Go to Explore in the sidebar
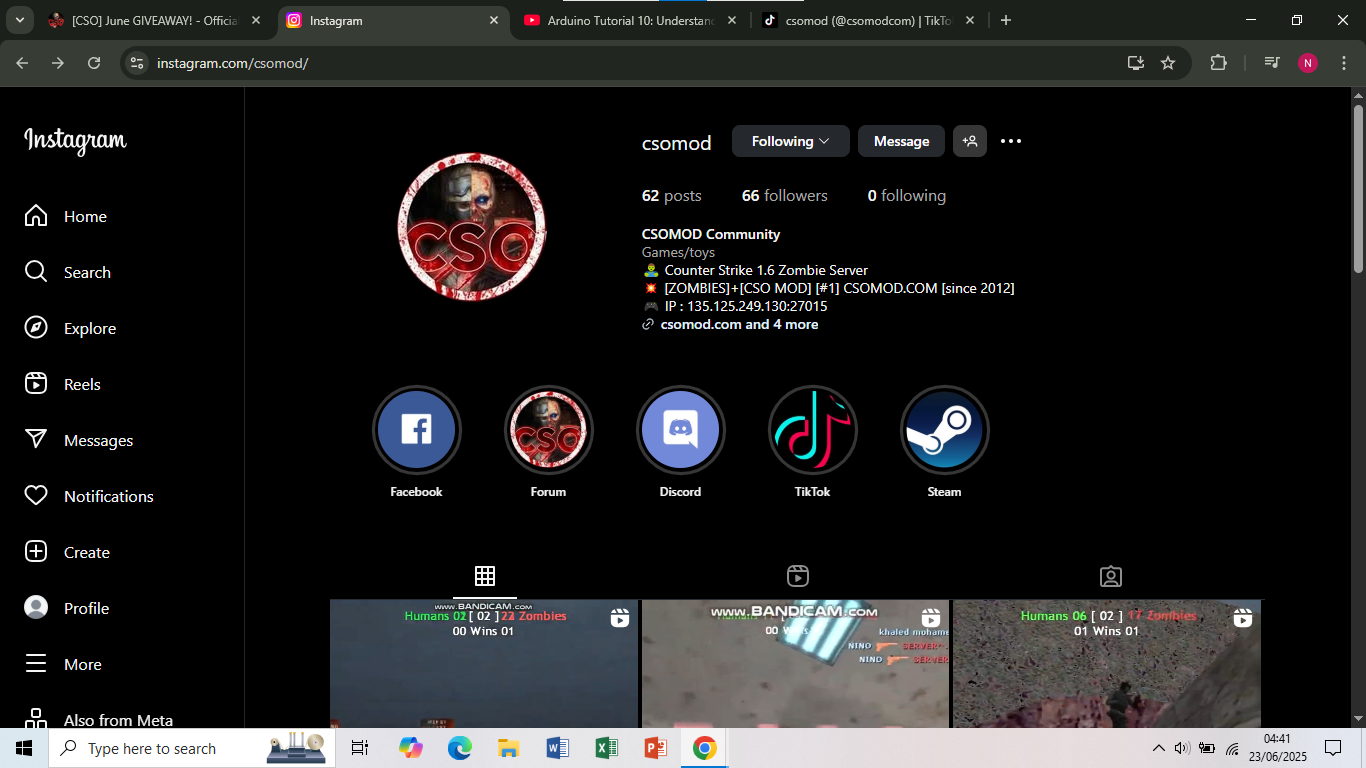 90,328
